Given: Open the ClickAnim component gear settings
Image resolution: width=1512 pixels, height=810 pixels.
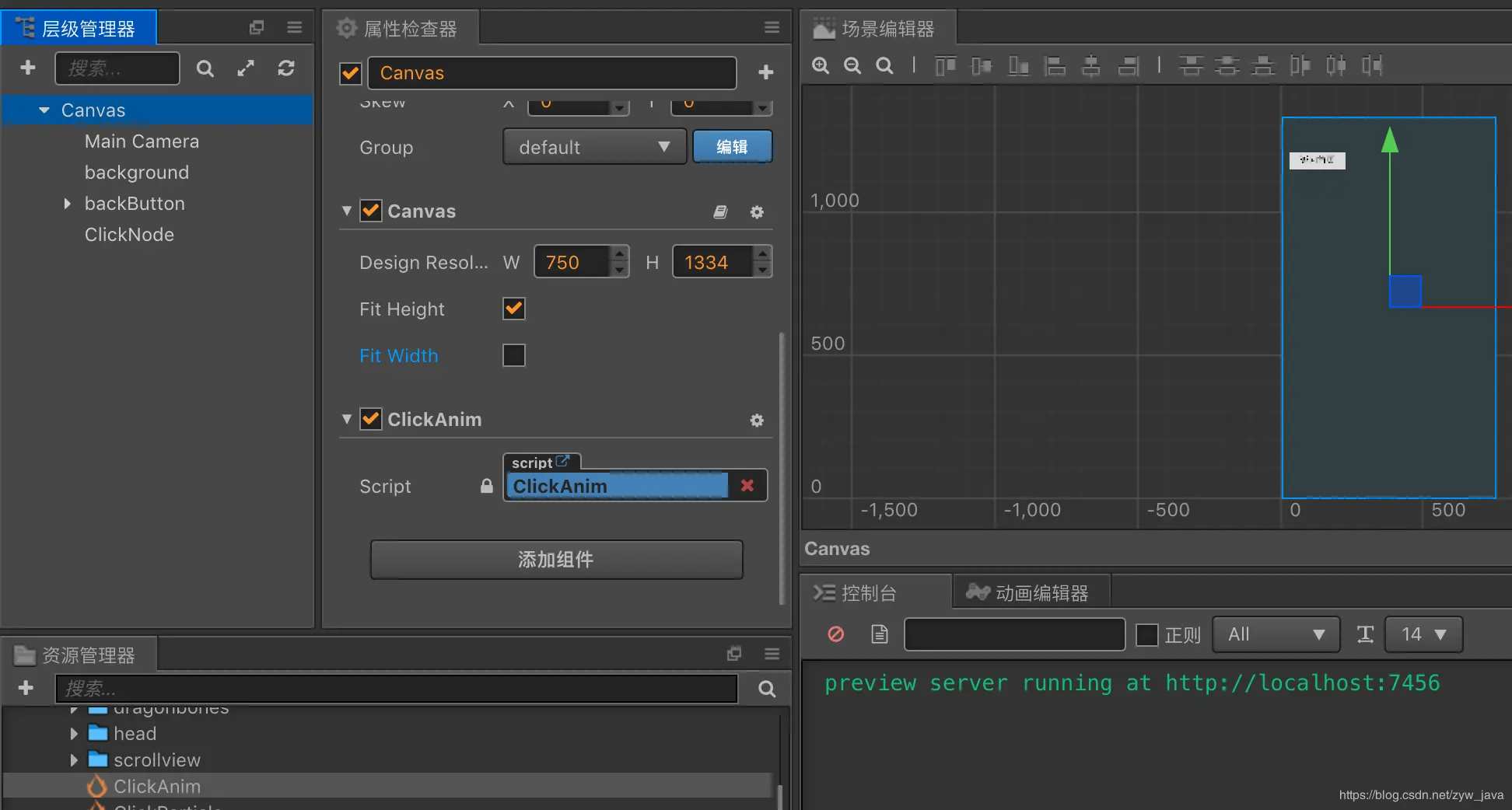Looking at the screenshot, I should tap(757, 420).
